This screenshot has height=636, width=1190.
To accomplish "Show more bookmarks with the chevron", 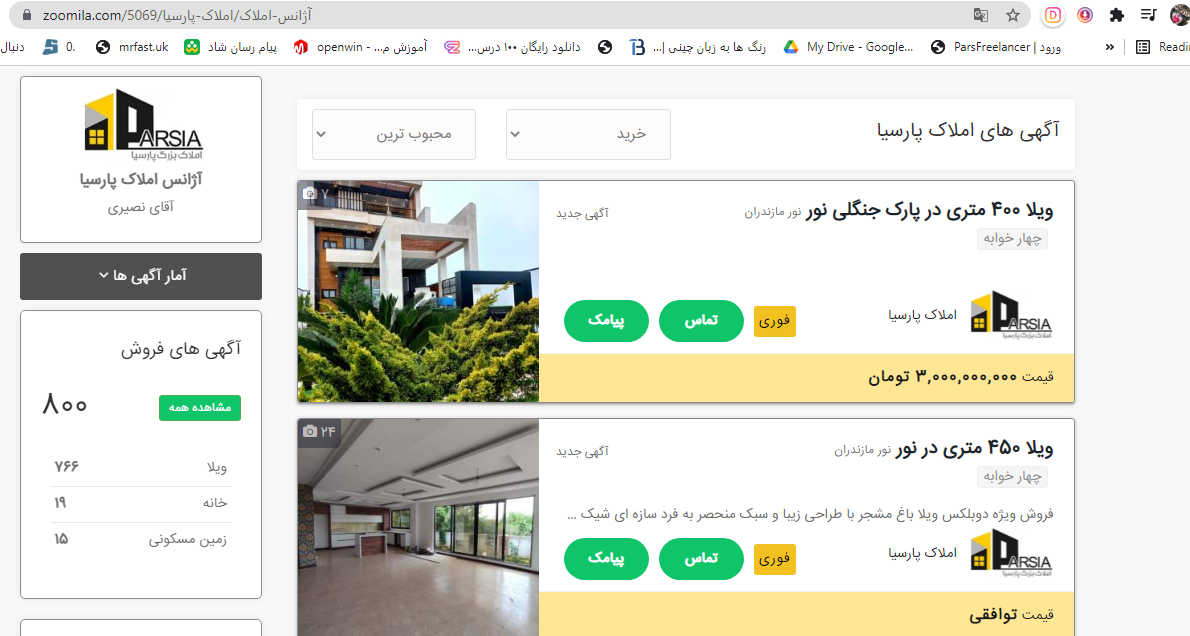I will (1110, 47).
